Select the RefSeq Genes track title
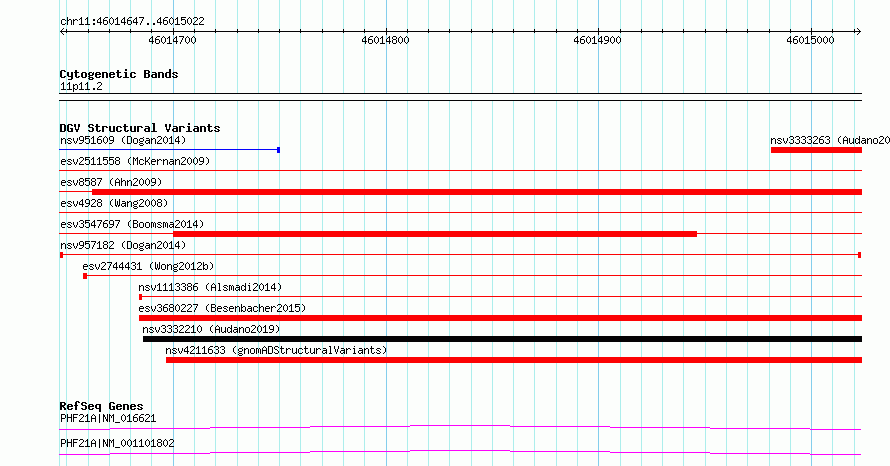 click(x=101, y=406)
